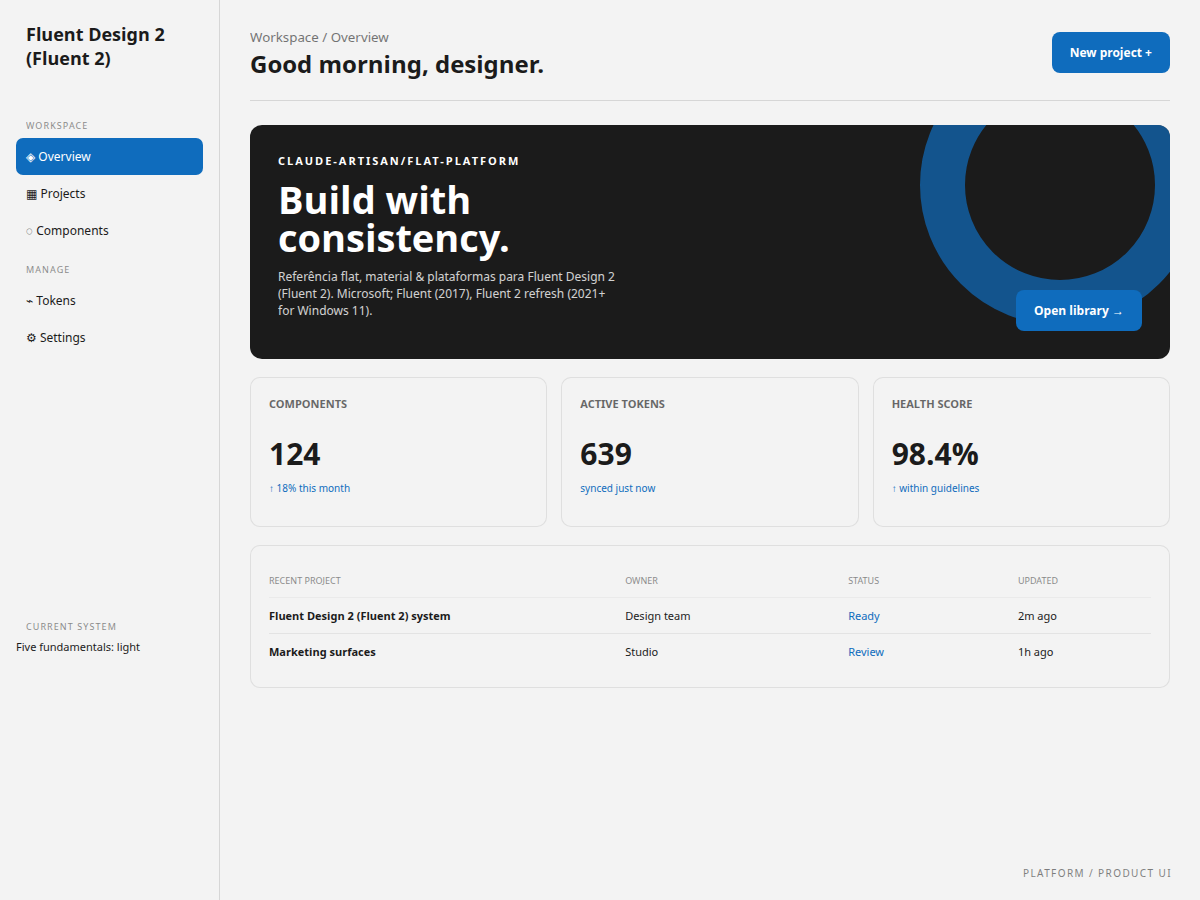
Task: Click the 'Build with consistency.' heading
Action: (x=394, y=220)
